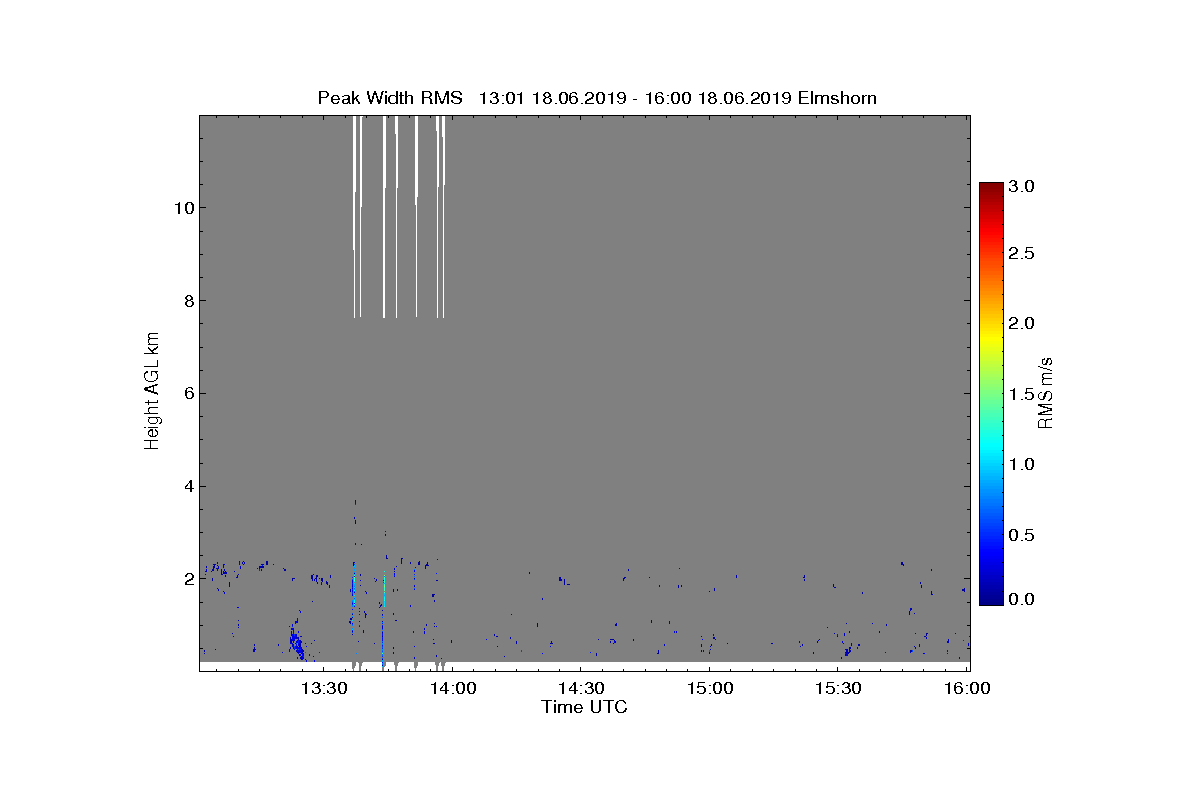1200x800 pixels.
Task: Click the 'RMS m/s' colorbar label
Action: point(1046,392)
